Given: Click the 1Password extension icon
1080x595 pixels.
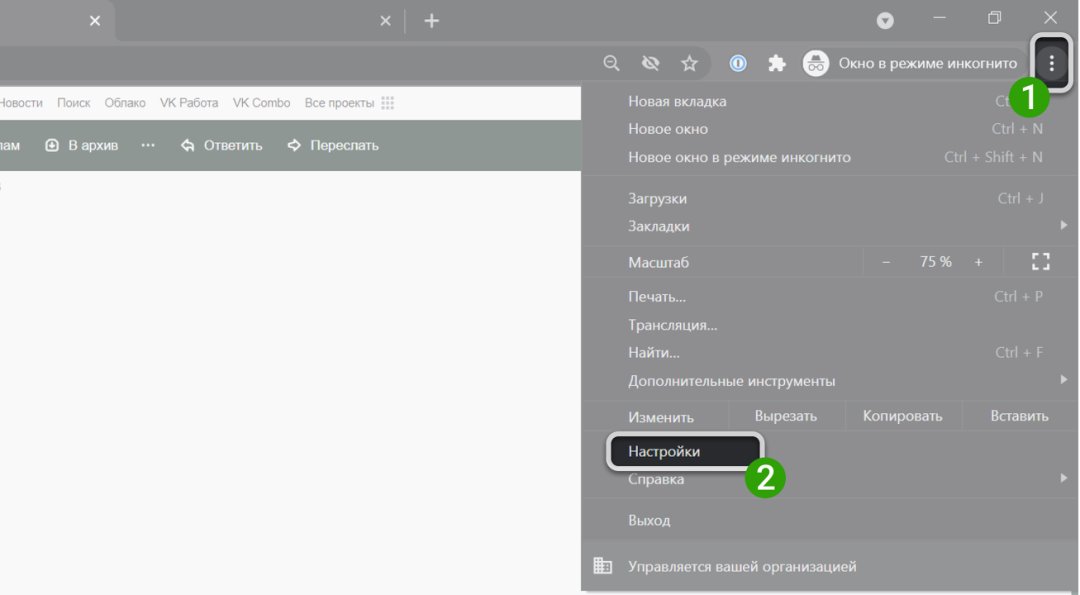Looking at the screenshot, I should [x=738, y=64].
